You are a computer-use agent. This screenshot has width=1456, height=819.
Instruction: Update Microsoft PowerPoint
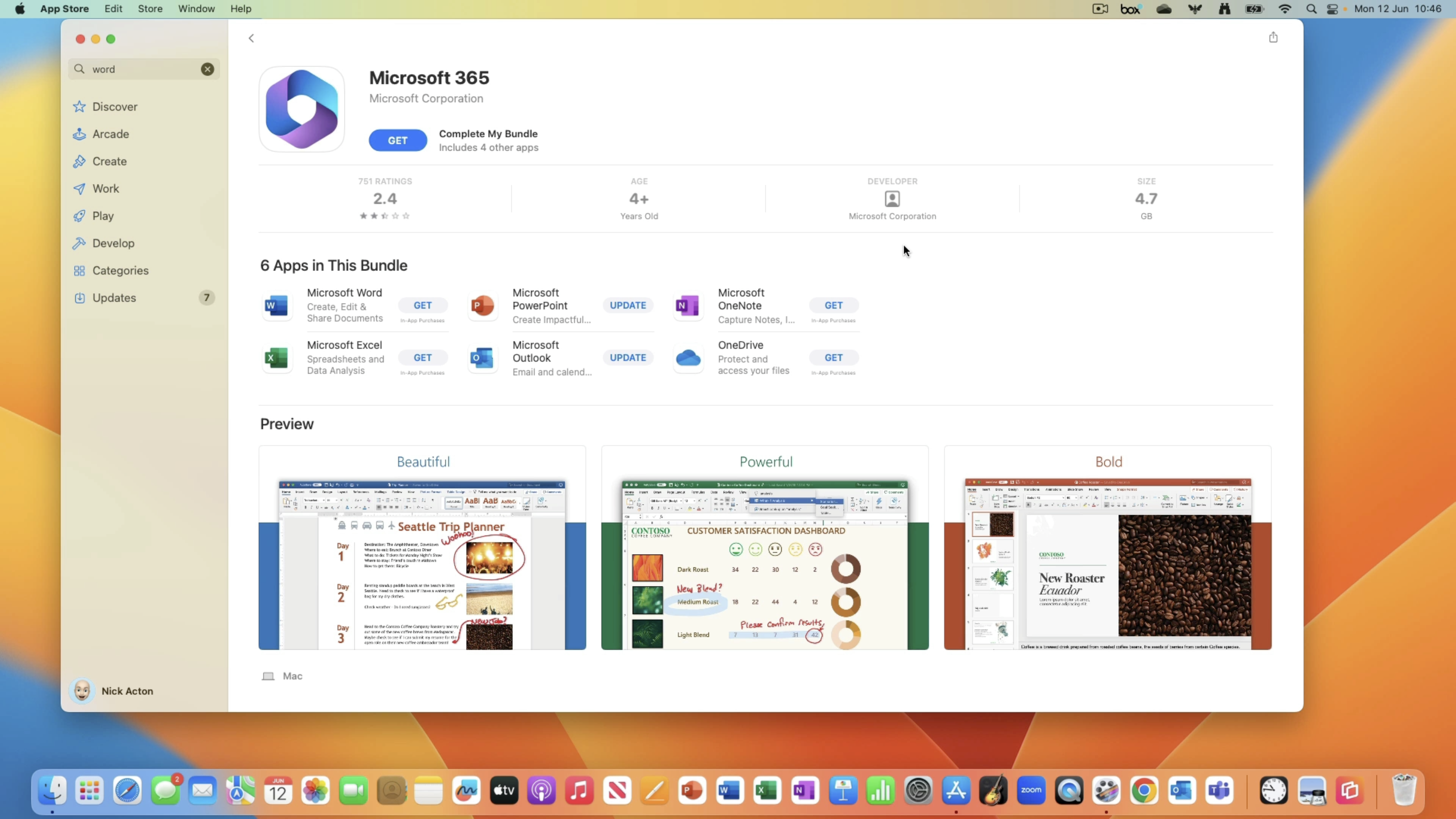[627, 305]
